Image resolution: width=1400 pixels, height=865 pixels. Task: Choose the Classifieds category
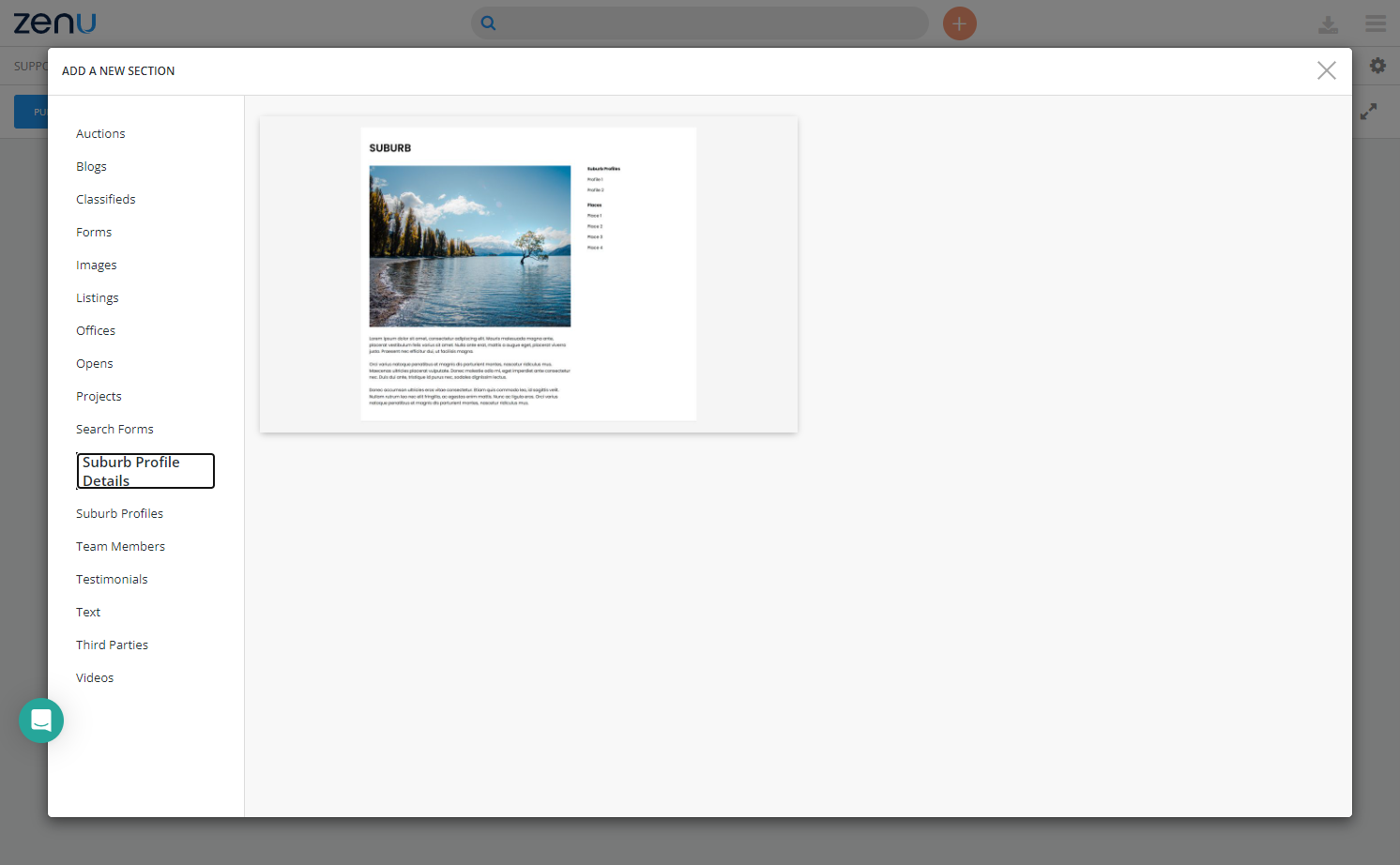click(x=106, y=200)
